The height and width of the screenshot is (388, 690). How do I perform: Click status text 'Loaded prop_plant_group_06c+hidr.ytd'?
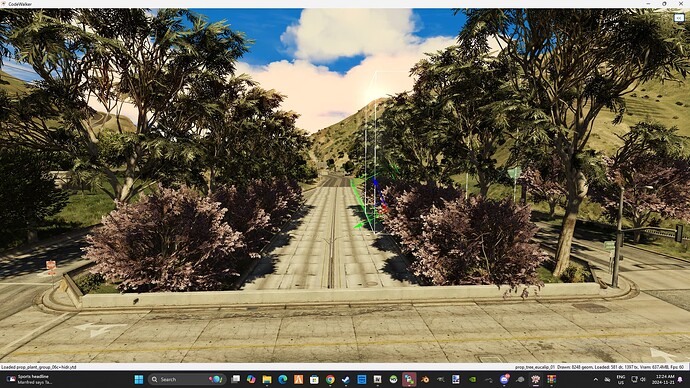[38, 367]
